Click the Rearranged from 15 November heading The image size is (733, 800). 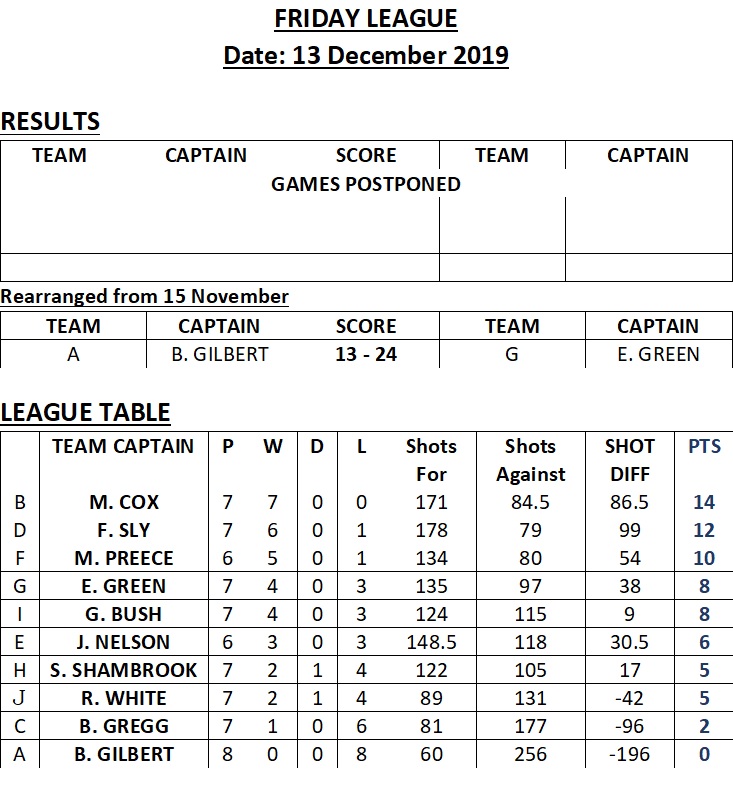pos(144,296)
